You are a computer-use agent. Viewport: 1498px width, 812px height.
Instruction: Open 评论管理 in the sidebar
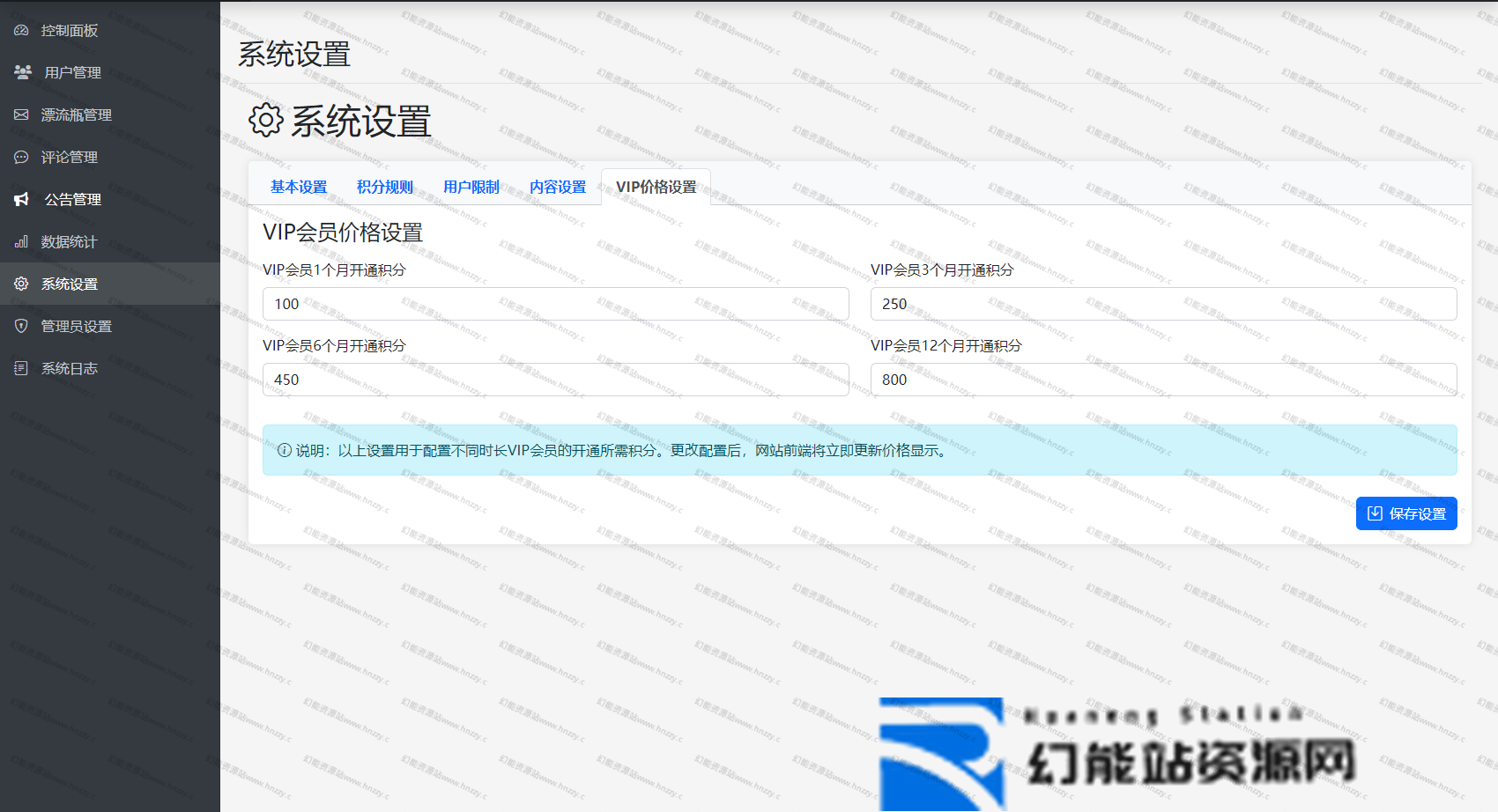click(110, 157)
